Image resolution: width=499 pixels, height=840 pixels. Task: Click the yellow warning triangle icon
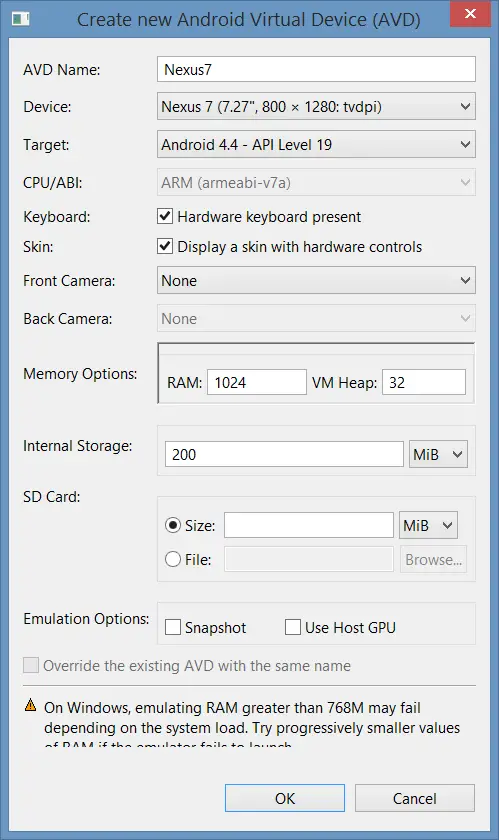[31, 706]
